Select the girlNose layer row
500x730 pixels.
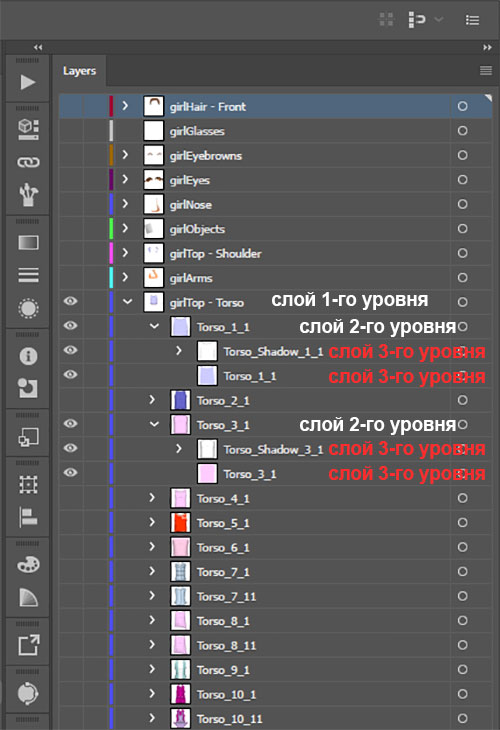[276, 204]
